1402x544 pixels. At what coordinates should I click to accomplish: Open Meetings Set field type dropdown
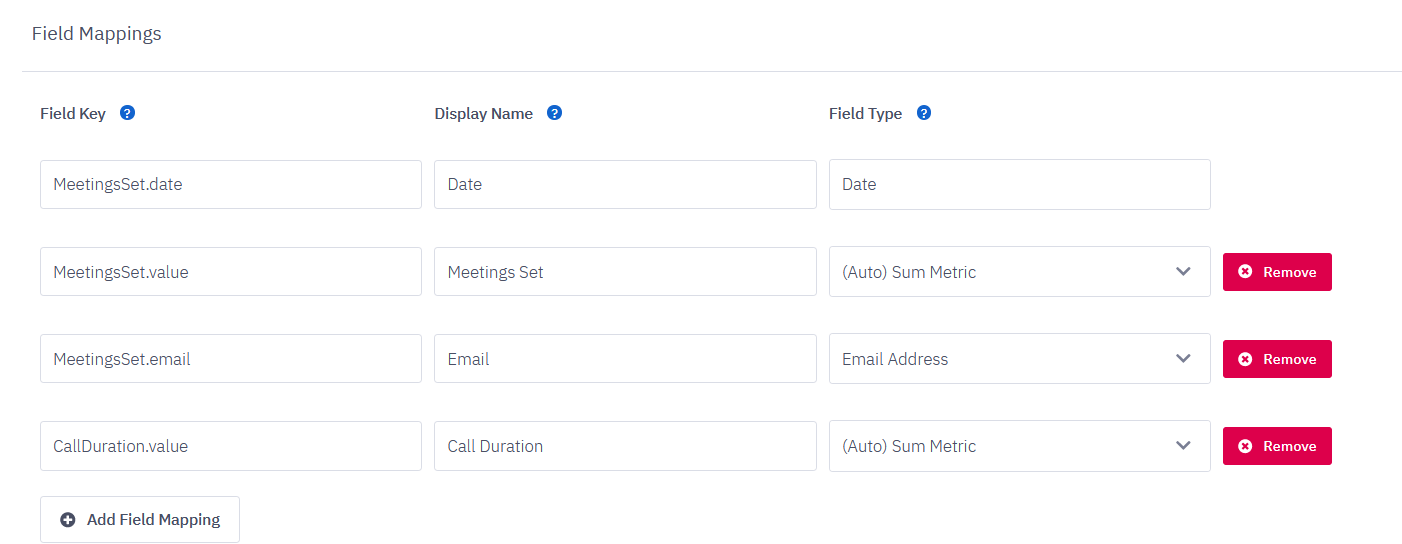click(1019, 272)
